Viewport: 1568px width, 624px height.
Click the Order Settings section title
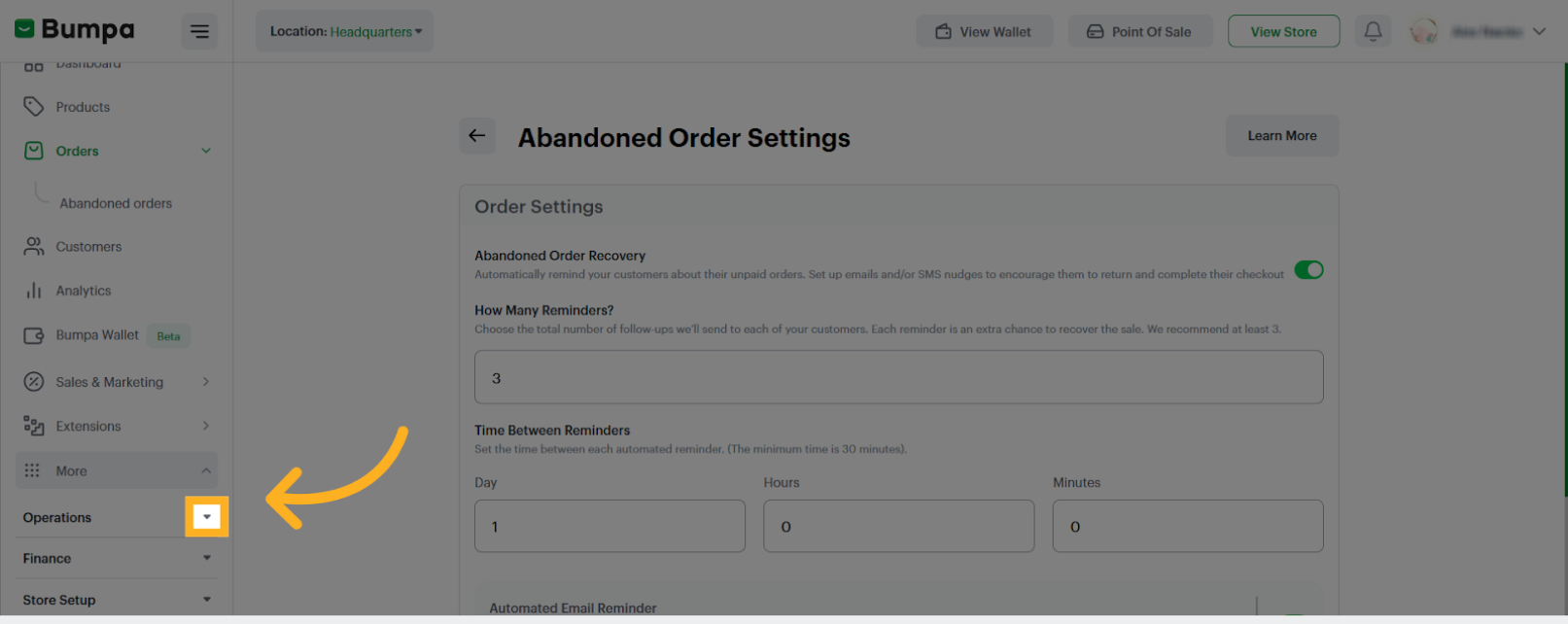[x=539, y=207]
